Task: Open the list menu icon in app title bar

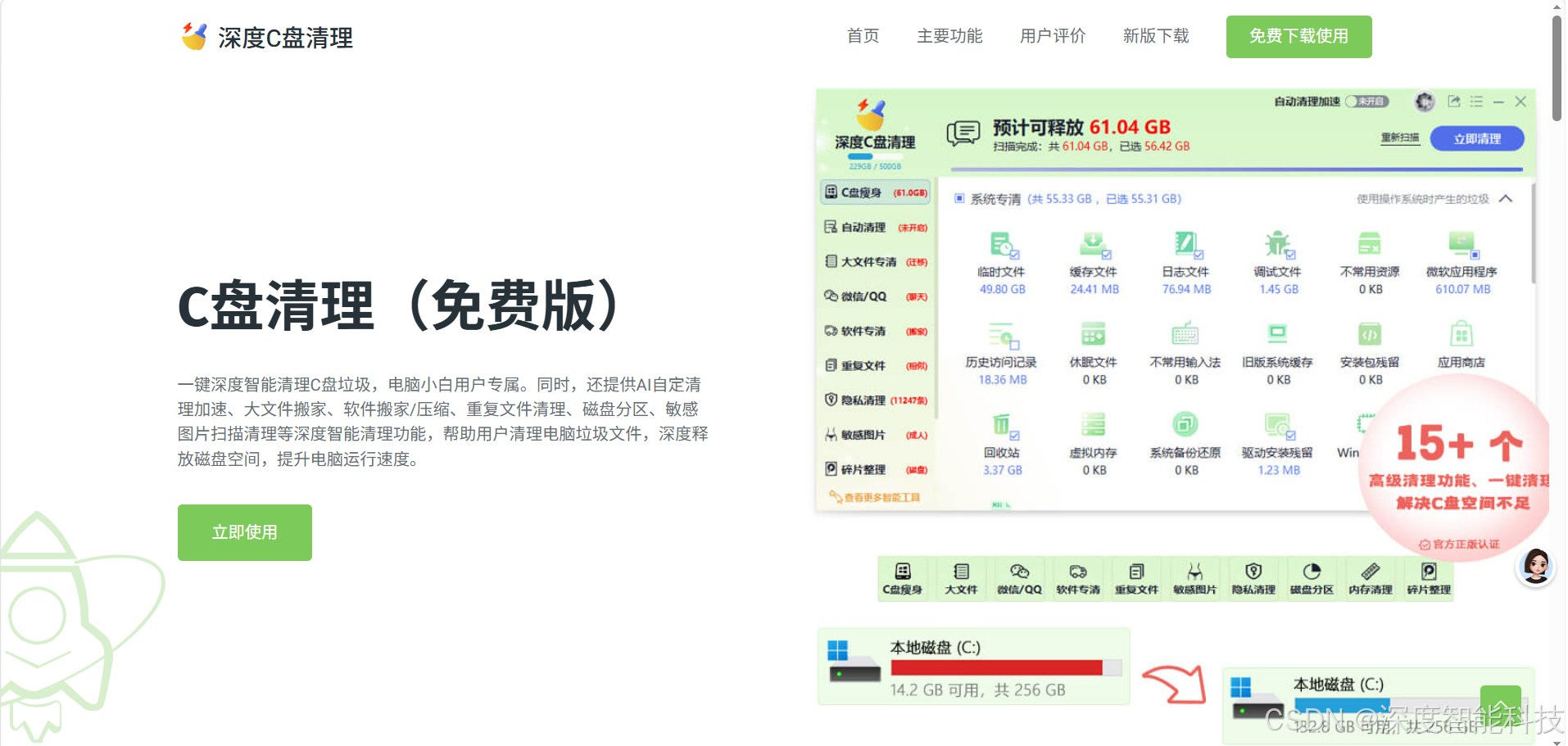Action: pos(1476,102)
